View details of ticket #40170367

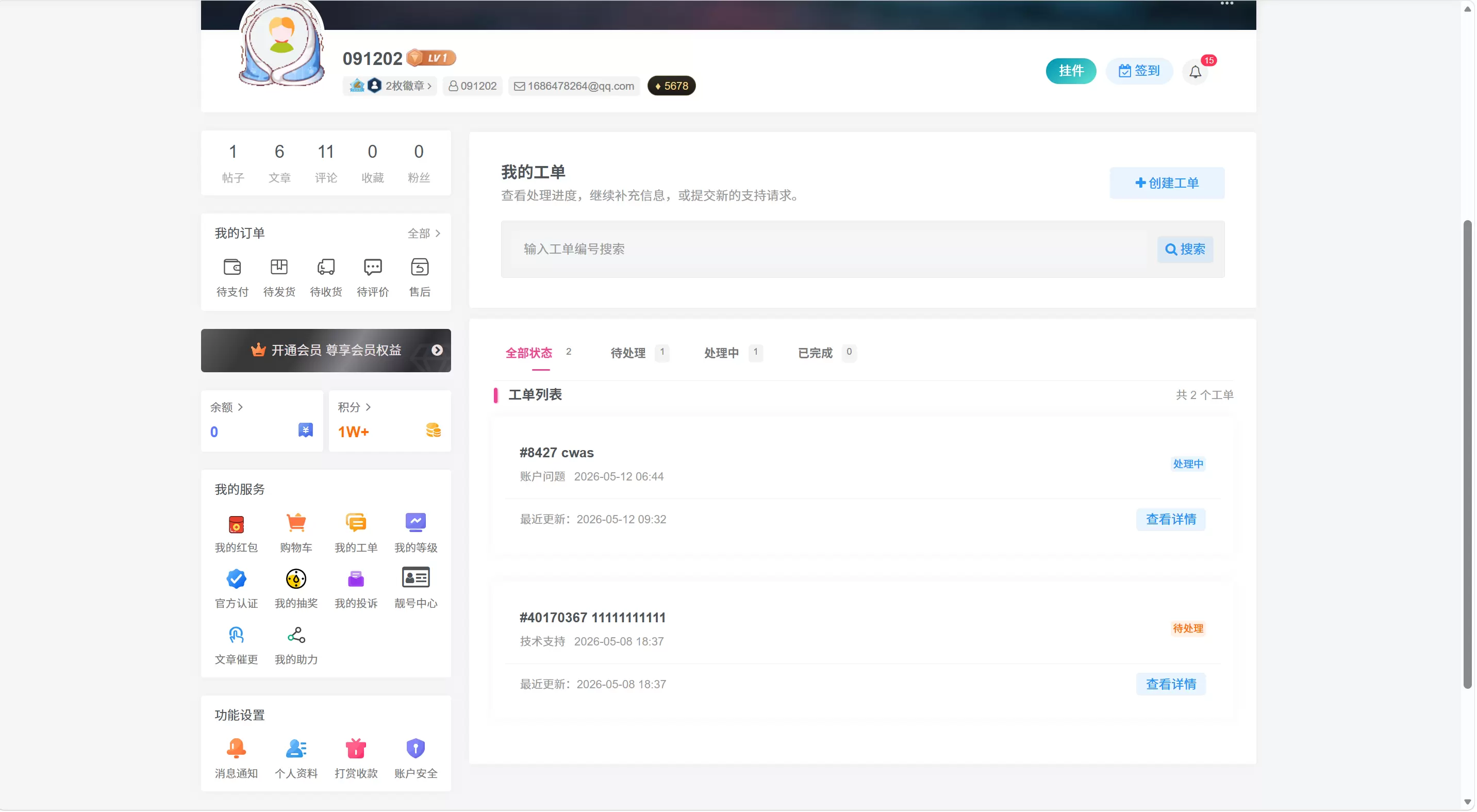tap(1172, 685)
